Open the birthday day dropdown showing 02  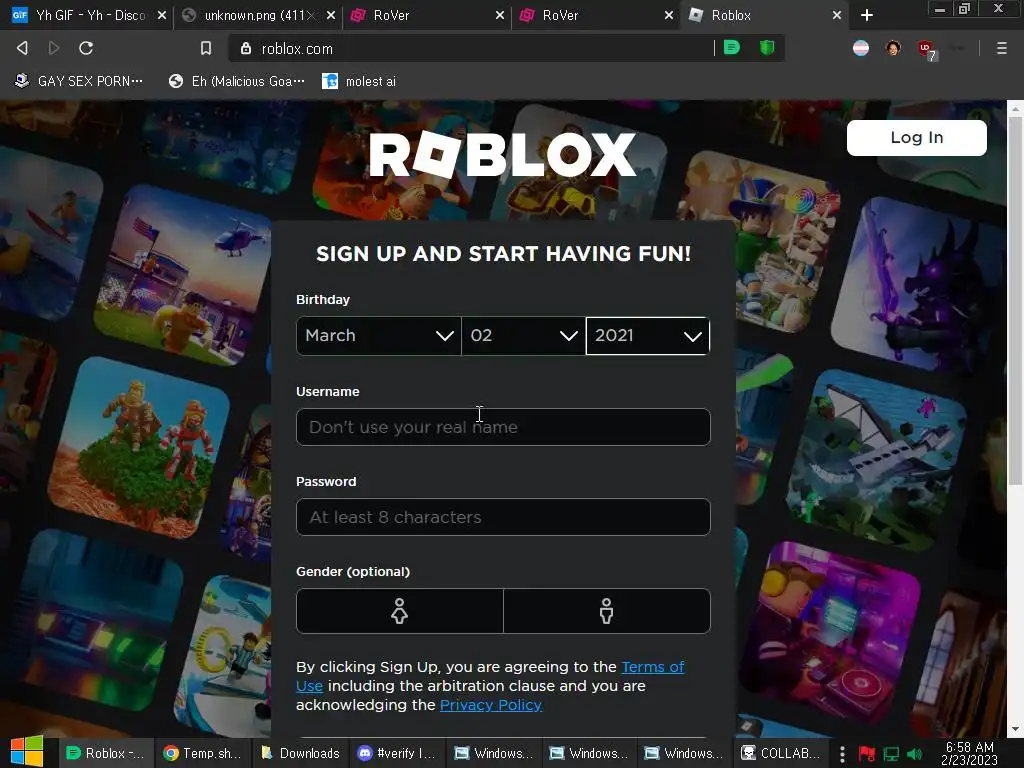[523, 336]
